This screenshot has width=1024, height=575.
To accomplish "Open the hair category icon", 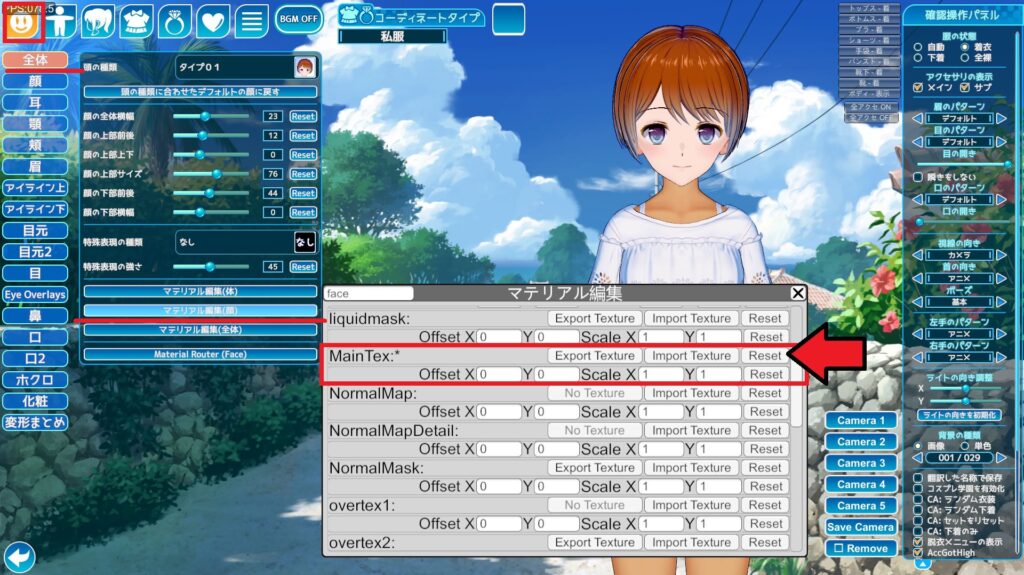I will (98, 21).
